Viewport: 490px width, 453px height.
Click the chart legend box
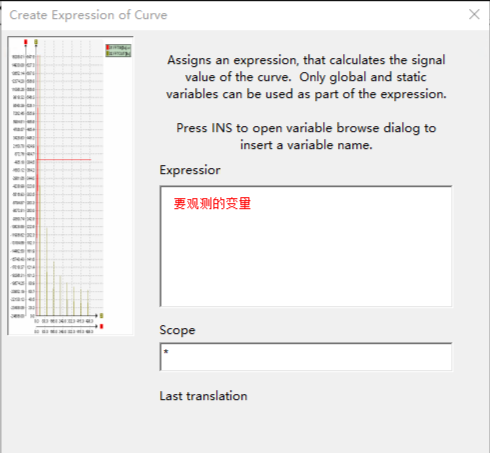118,50
